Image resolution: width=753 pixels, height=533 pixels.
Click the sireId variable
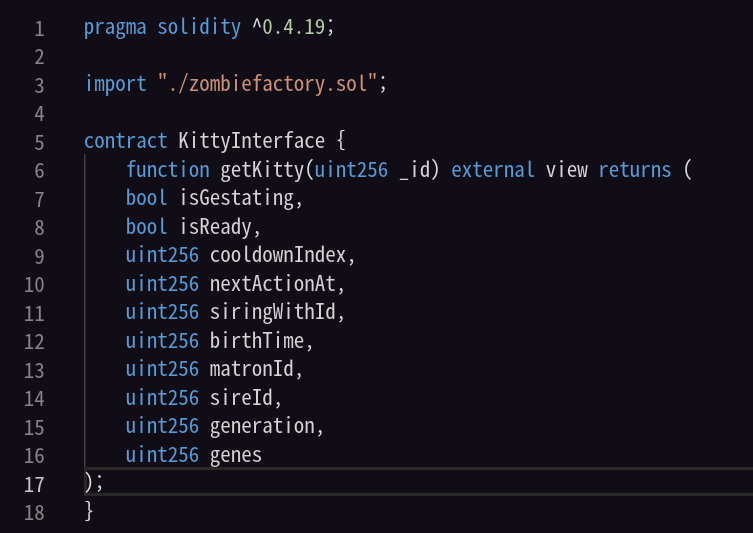[241, 398]
